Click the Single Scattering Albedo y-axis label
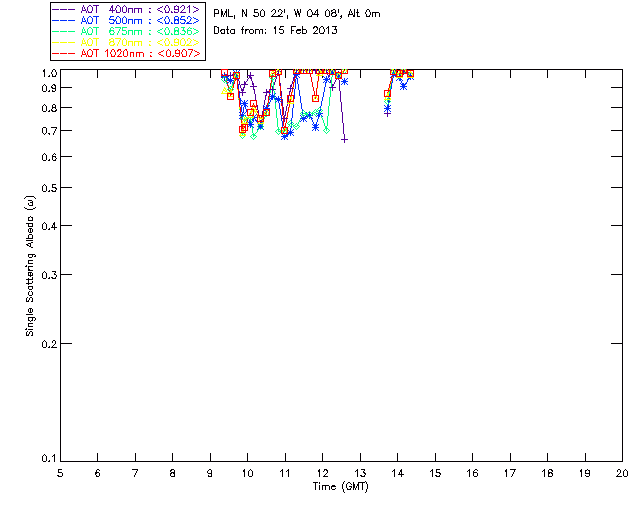Viewport: 640px width, 512px height. 30,265
